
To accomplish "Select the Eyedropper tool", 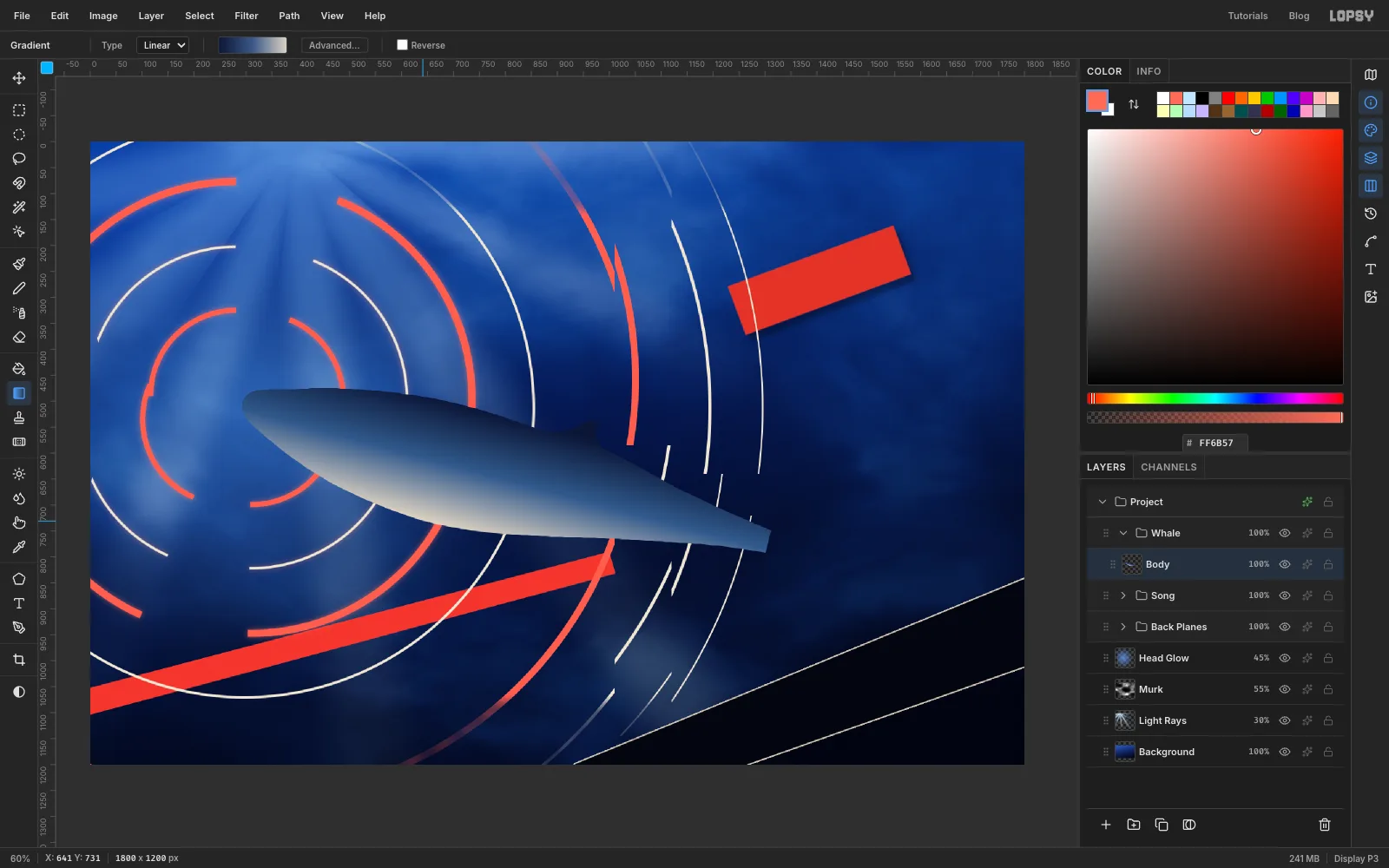I will (19, 547).
